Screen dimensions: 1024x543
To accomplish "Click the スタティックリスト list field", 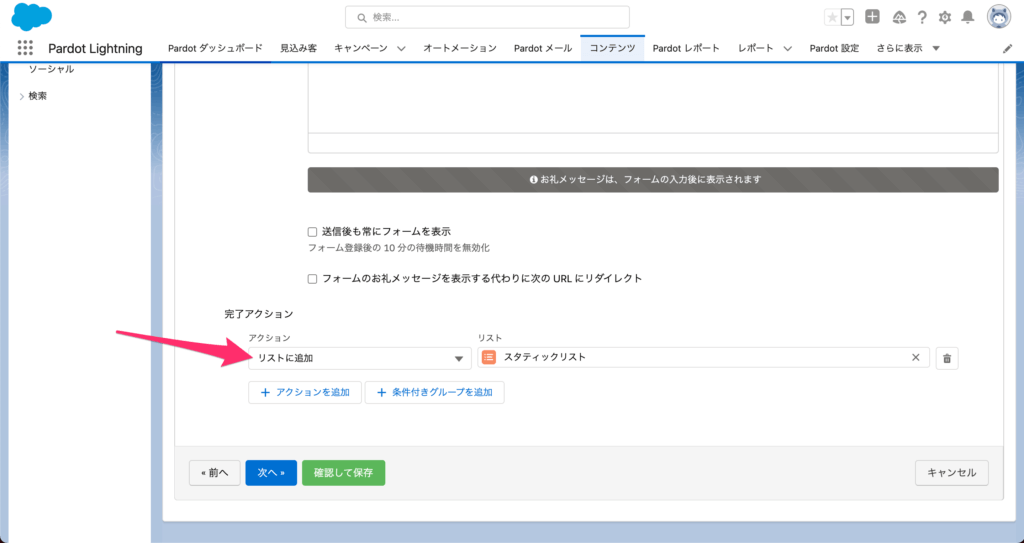I will click(703, 357).
